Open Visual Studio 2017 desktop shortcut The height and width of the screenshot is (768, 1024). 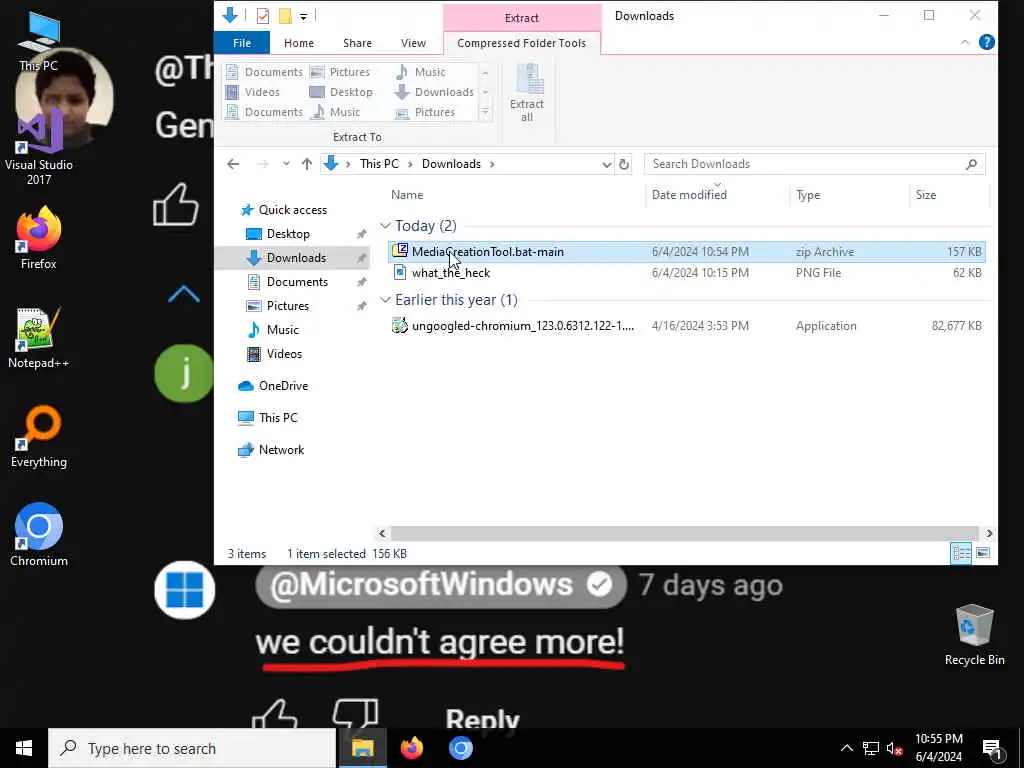pos(39,147)
